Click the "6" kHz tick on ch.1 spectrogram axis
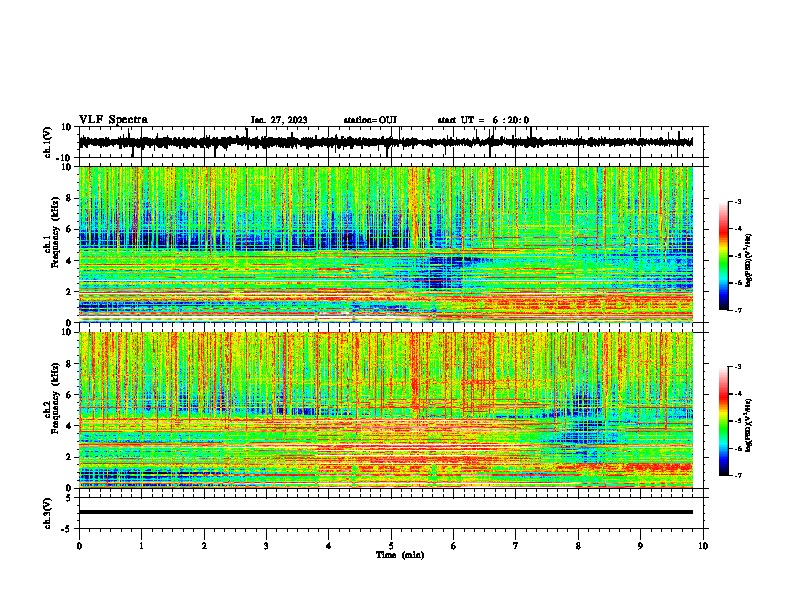This screenshot has width=792, height=612. point(69,229)
